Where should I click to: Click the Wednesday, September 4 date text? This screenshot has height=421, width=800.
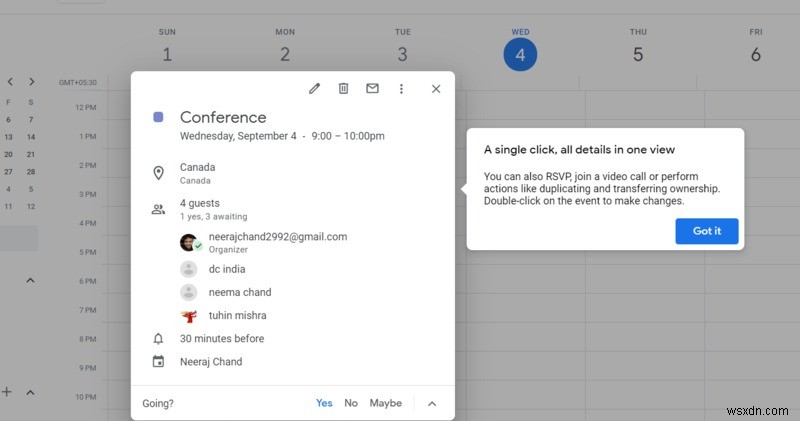coord(238,136)
